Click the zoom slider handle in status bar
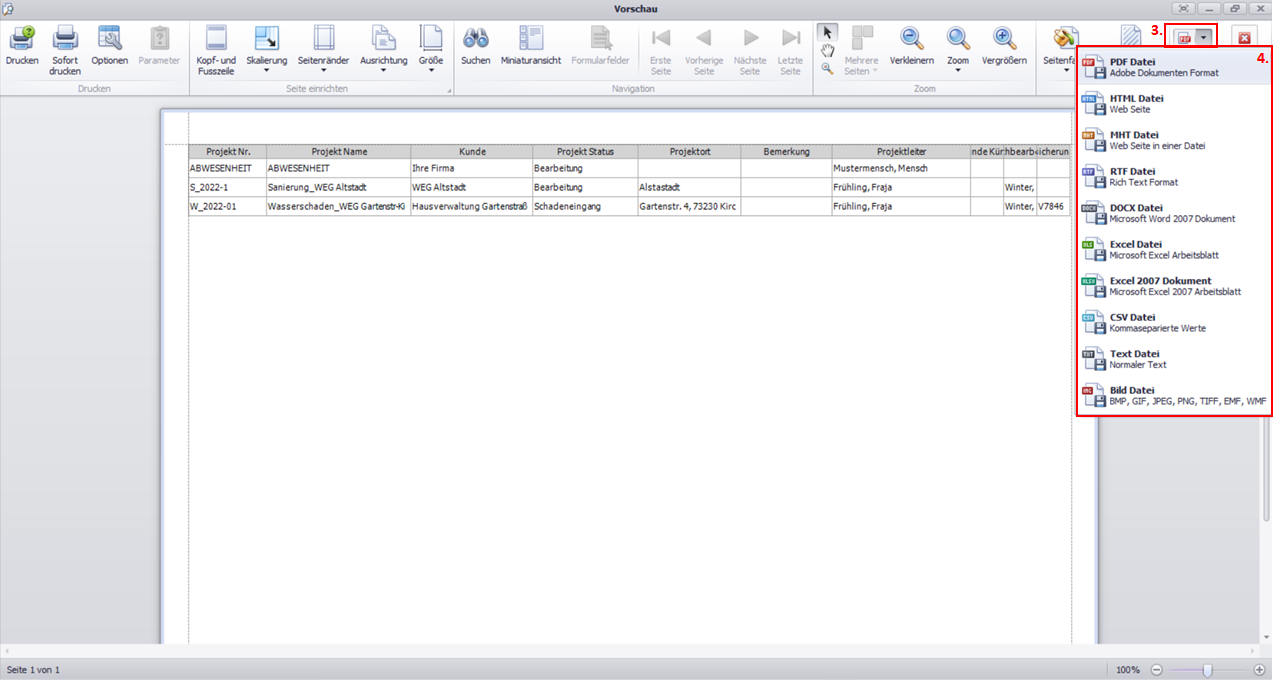 click(x=1208, y=670)
